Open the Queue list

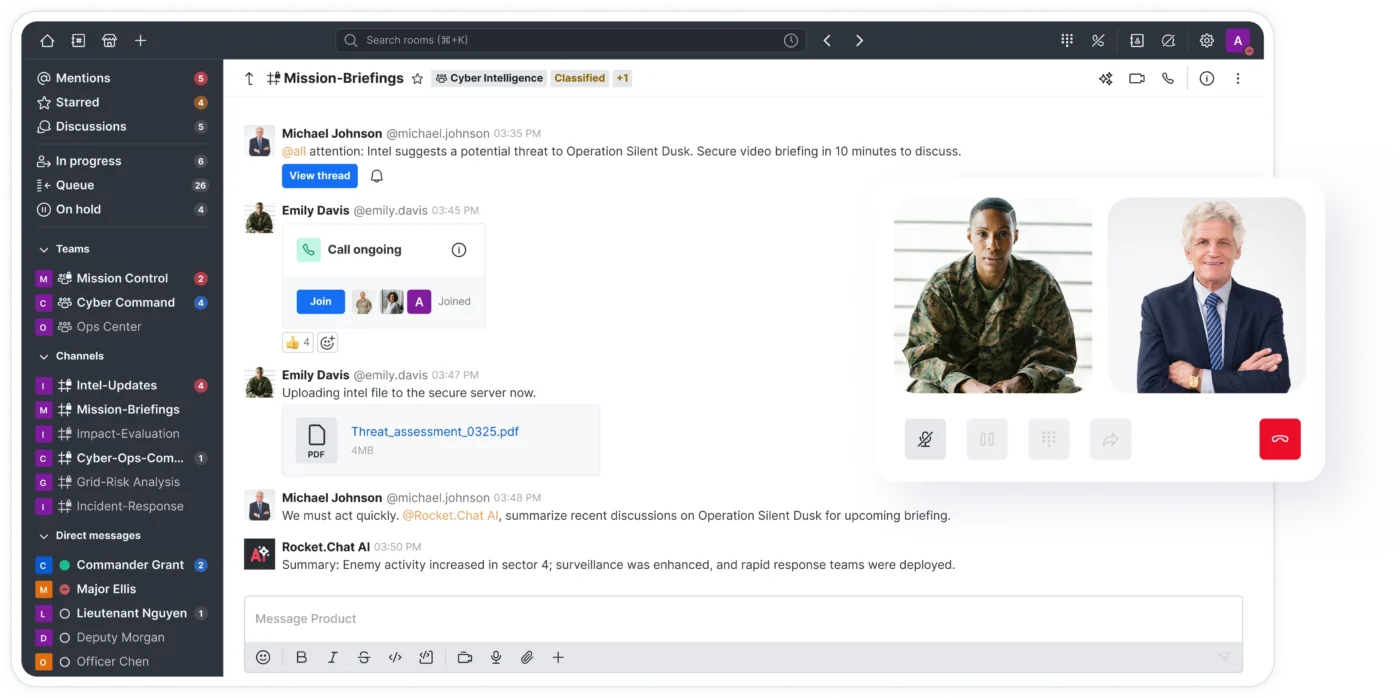[x=122, y=185]
